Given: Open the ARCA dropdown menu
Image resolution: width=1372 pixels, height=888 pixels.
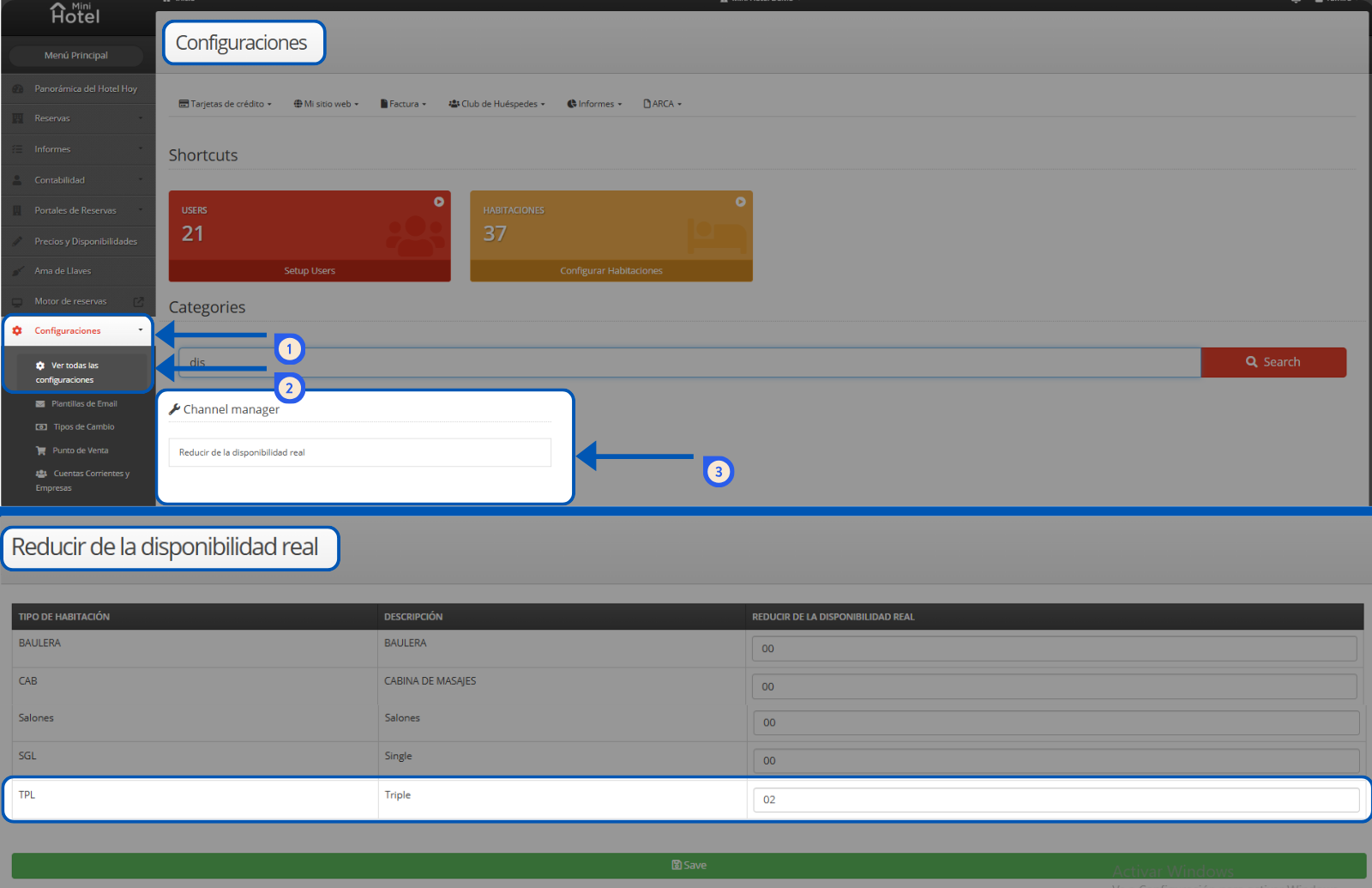Looking at the screenshot, I should point(663,104).
